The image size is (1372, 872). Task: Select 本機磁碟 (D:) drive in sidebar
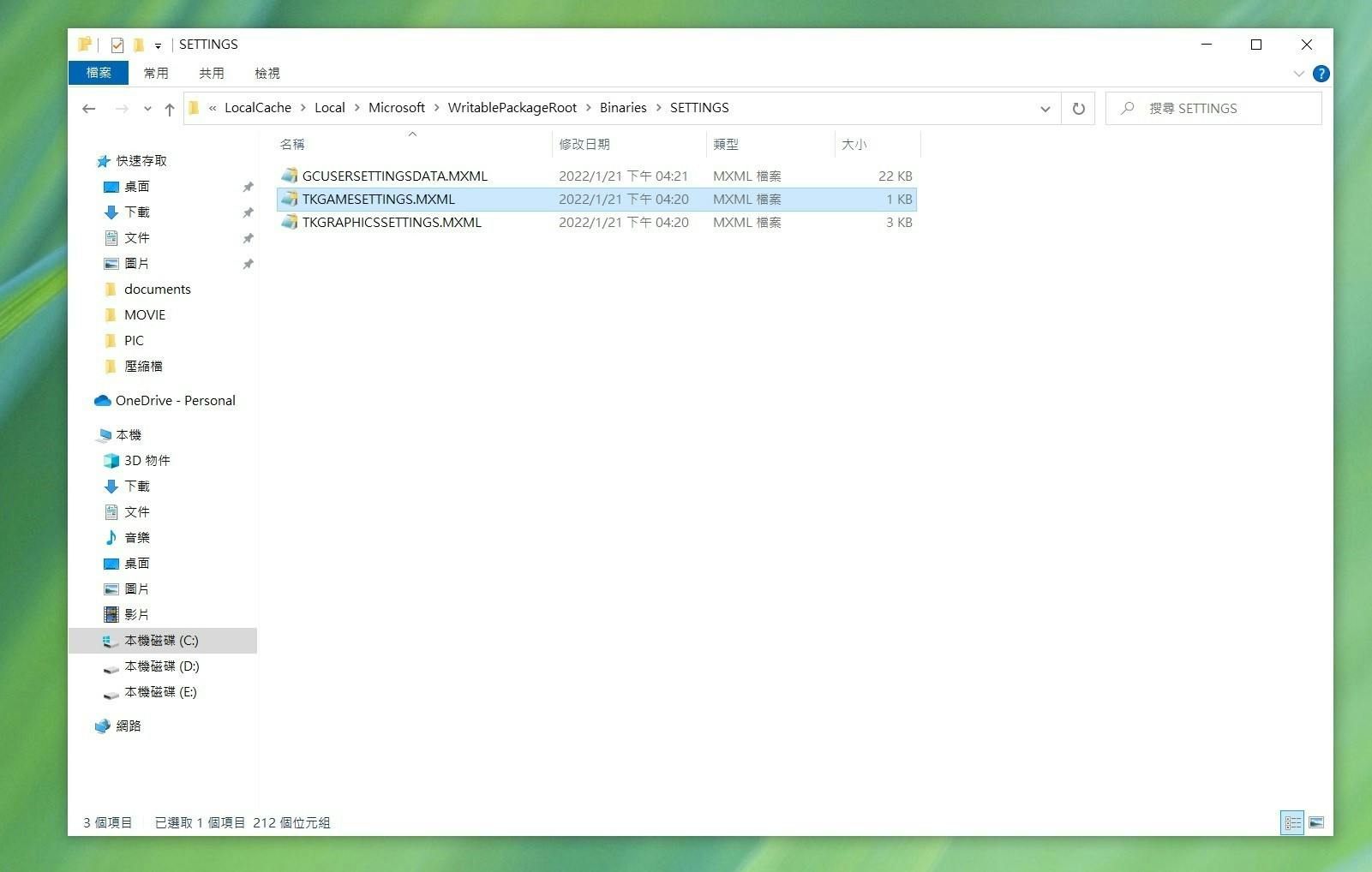click(161, 666)
